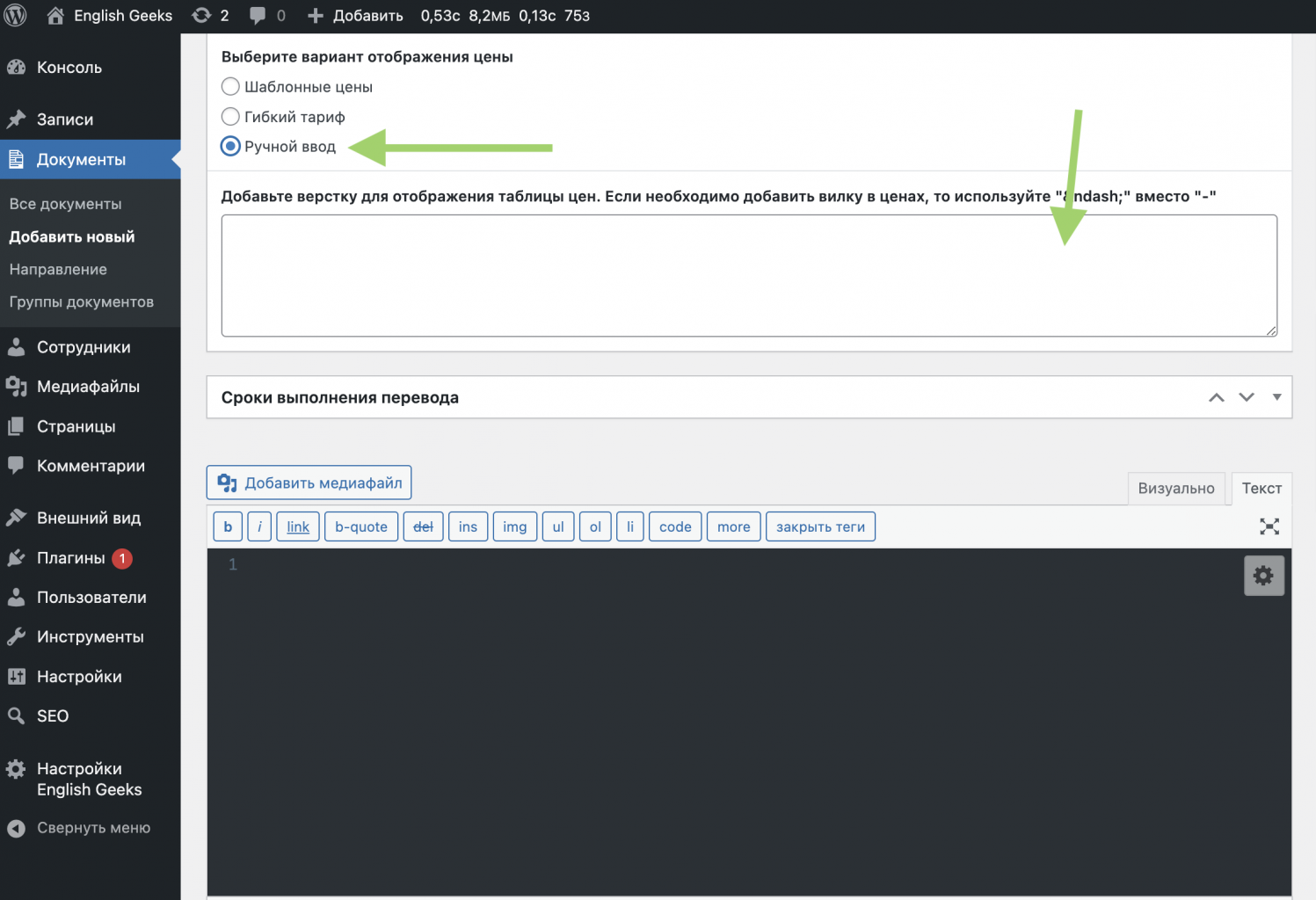Click the Инструменты wrench icon
This screenshot has height=900, width=1316.
[16, 637]
